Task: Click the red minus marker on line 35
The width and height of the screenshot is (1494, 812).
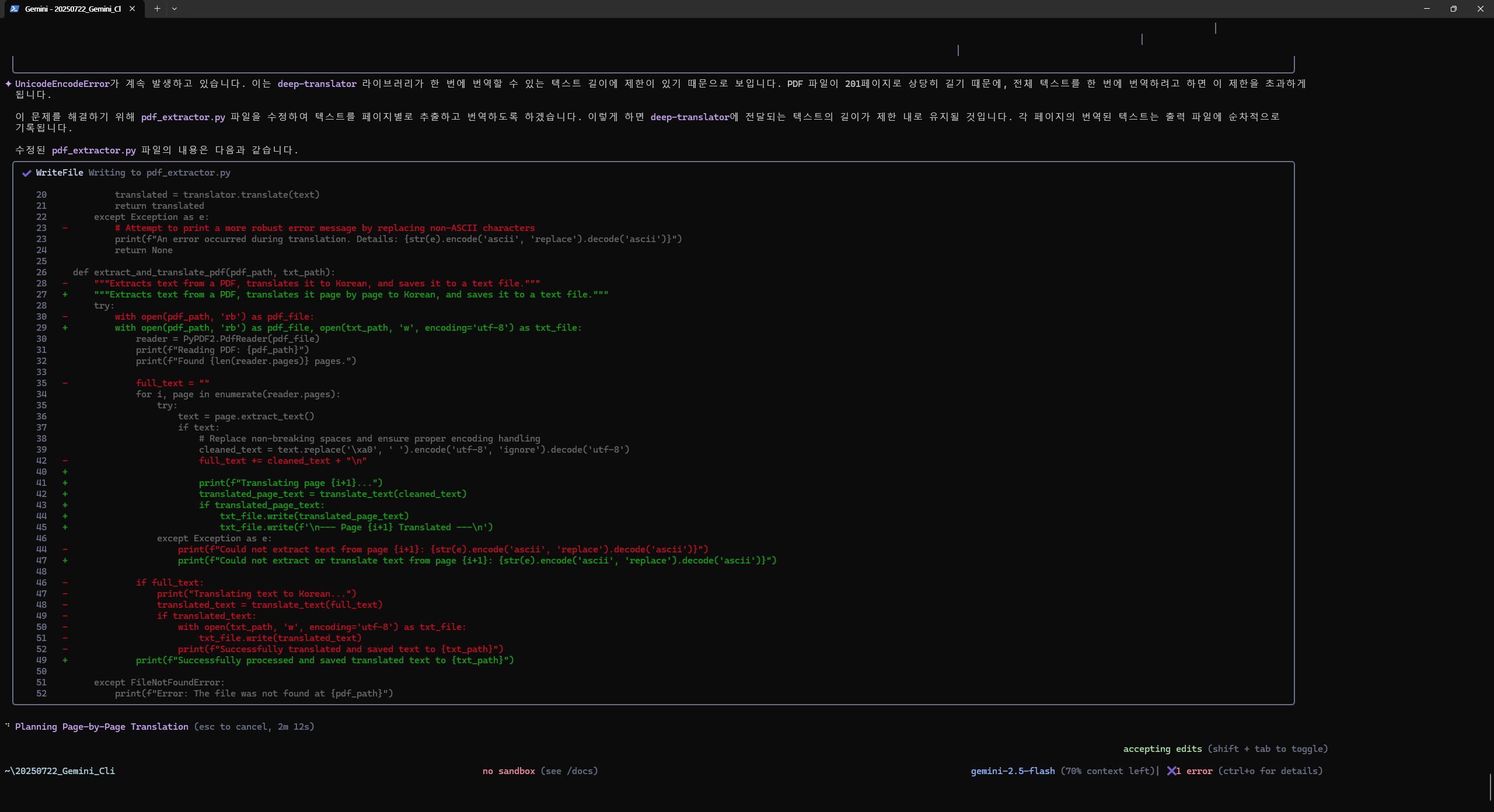Action: [65, 383]
